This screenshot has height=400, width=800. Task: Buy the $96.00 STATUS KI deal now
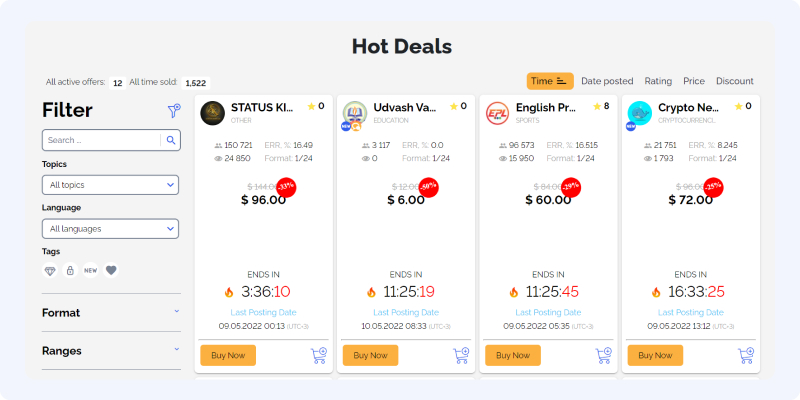click(228, 356)
